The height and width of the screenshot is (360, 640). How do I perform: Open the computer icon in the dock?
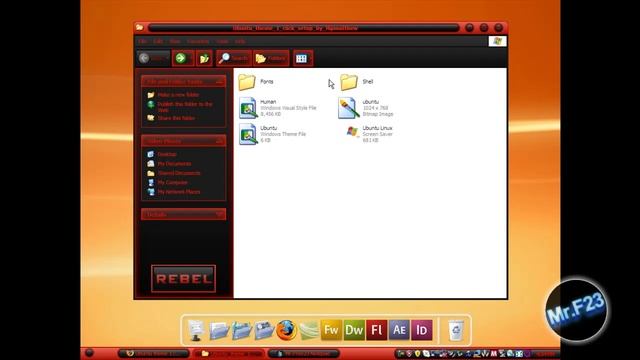(196, 330)
